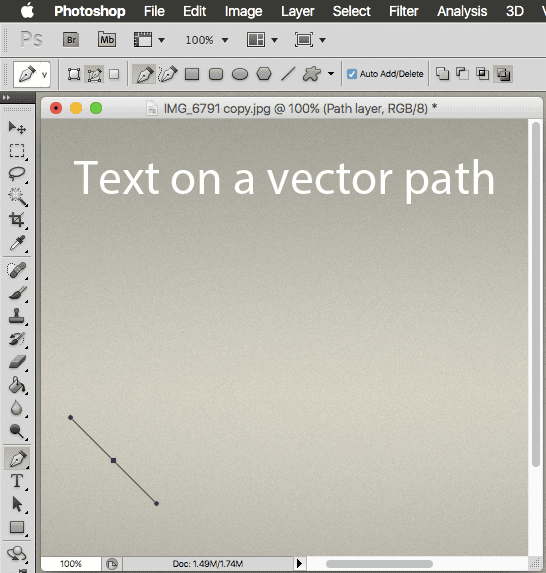Choose Rounded Rectangle shape in options bar
Screen dimensions: 546x573
216,74
